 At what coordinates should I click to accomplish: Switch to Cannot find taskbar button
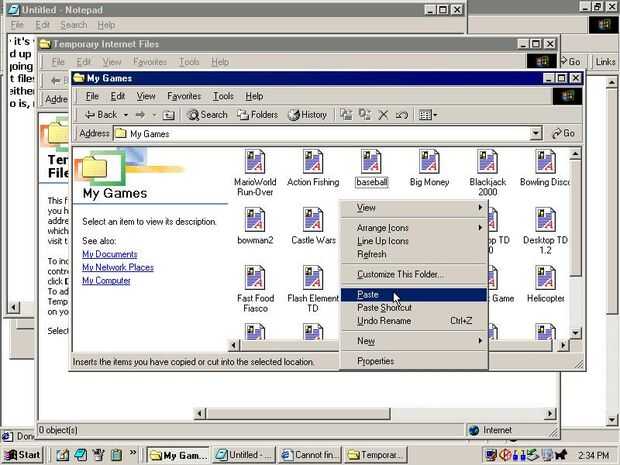pos(310,455)
